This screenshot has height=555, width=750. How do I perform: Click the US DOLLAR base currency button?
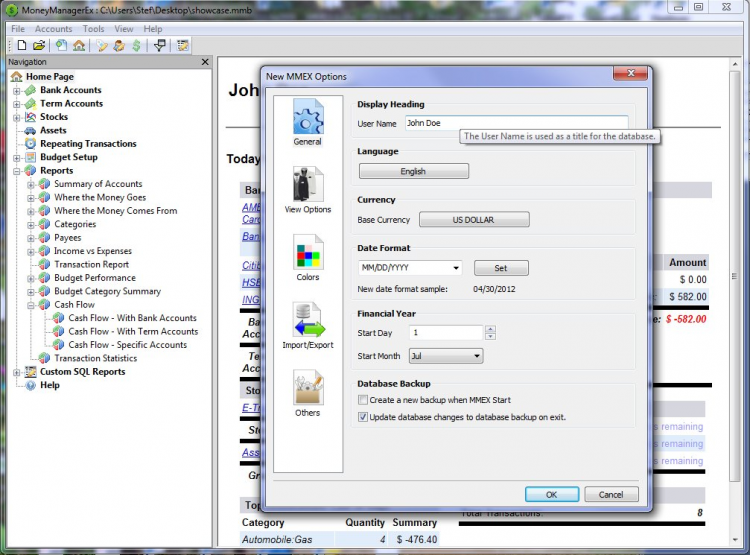(x=474, y=220)
